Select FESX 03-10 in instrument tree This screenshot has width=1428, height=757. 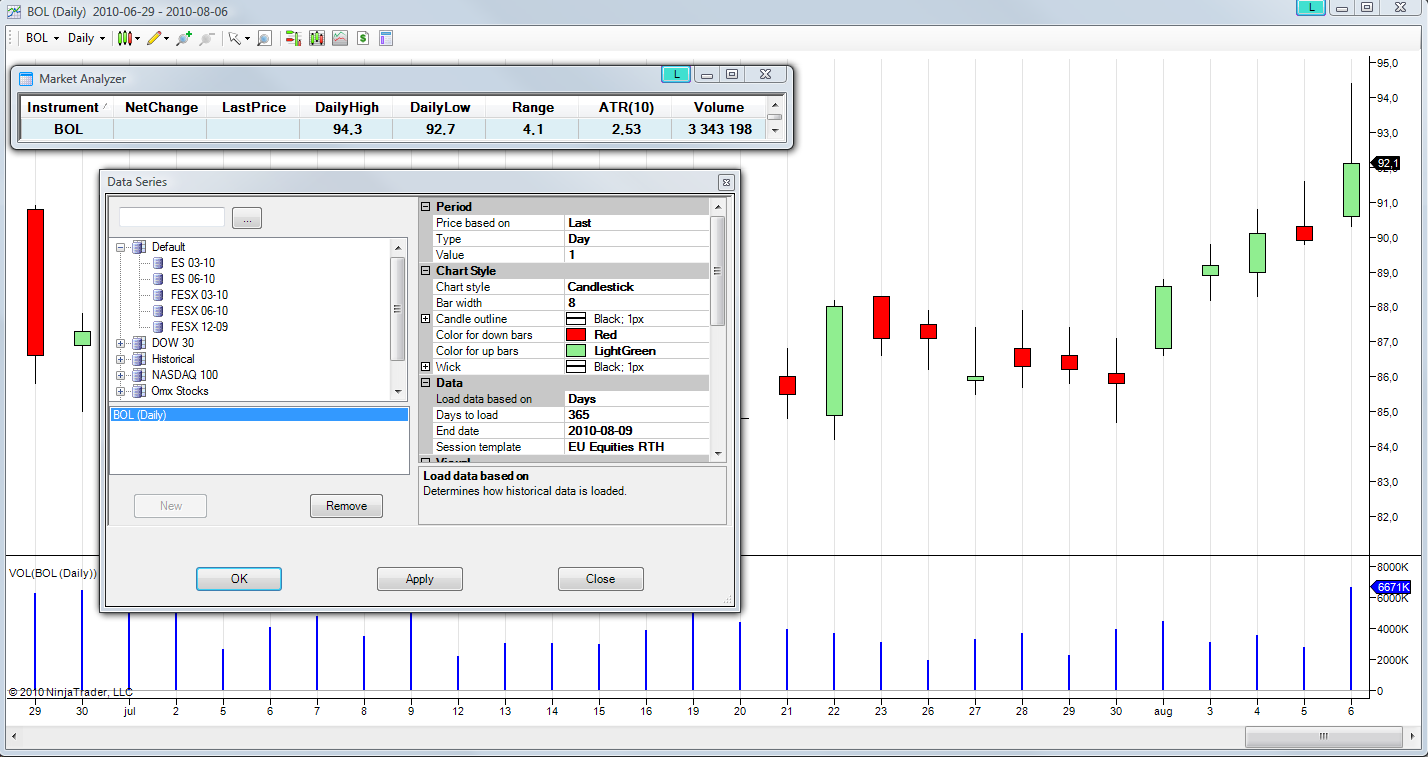[199, 295]
